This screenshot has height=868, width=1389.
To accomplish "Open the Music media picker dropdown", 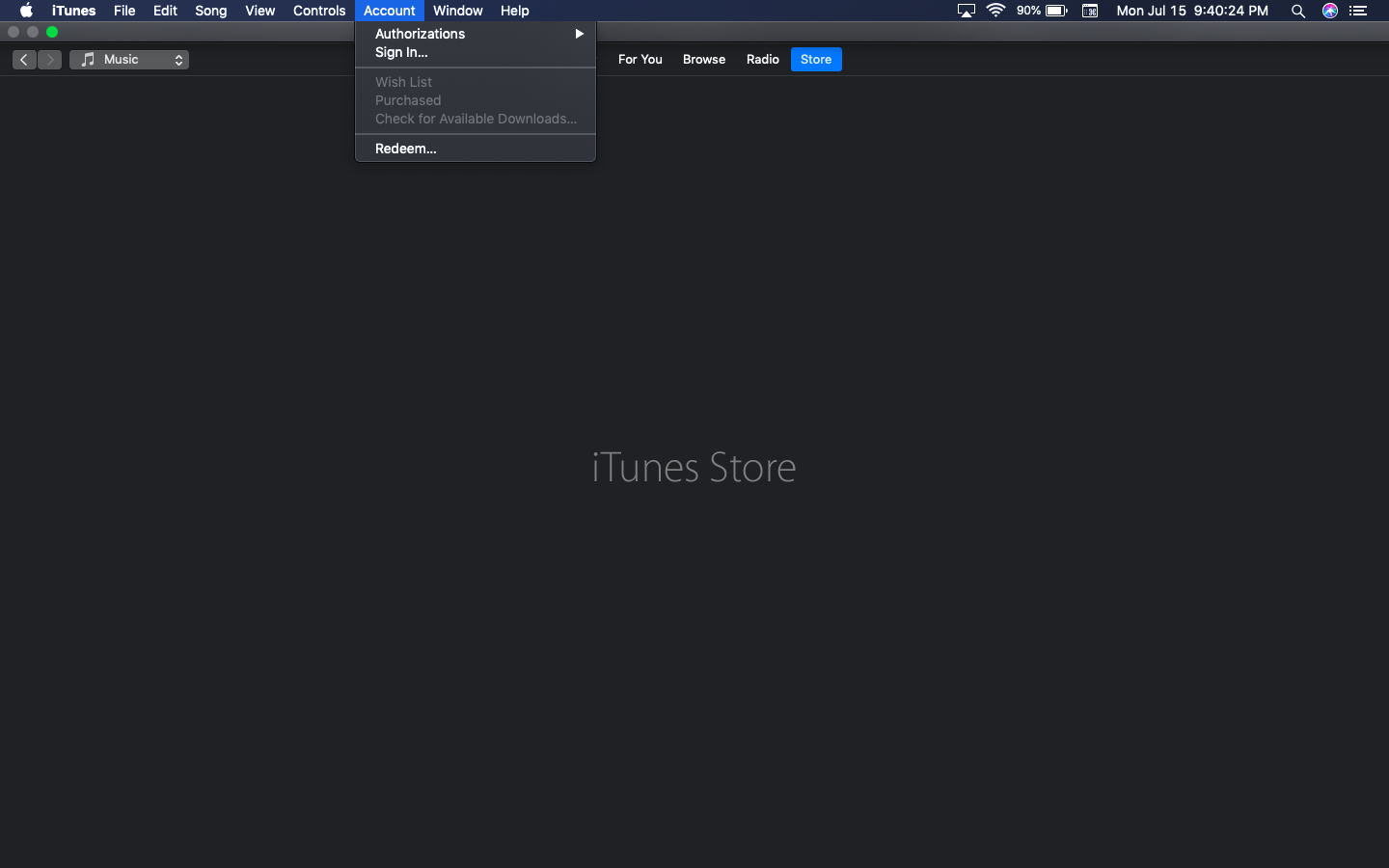I will click(129, 60).
